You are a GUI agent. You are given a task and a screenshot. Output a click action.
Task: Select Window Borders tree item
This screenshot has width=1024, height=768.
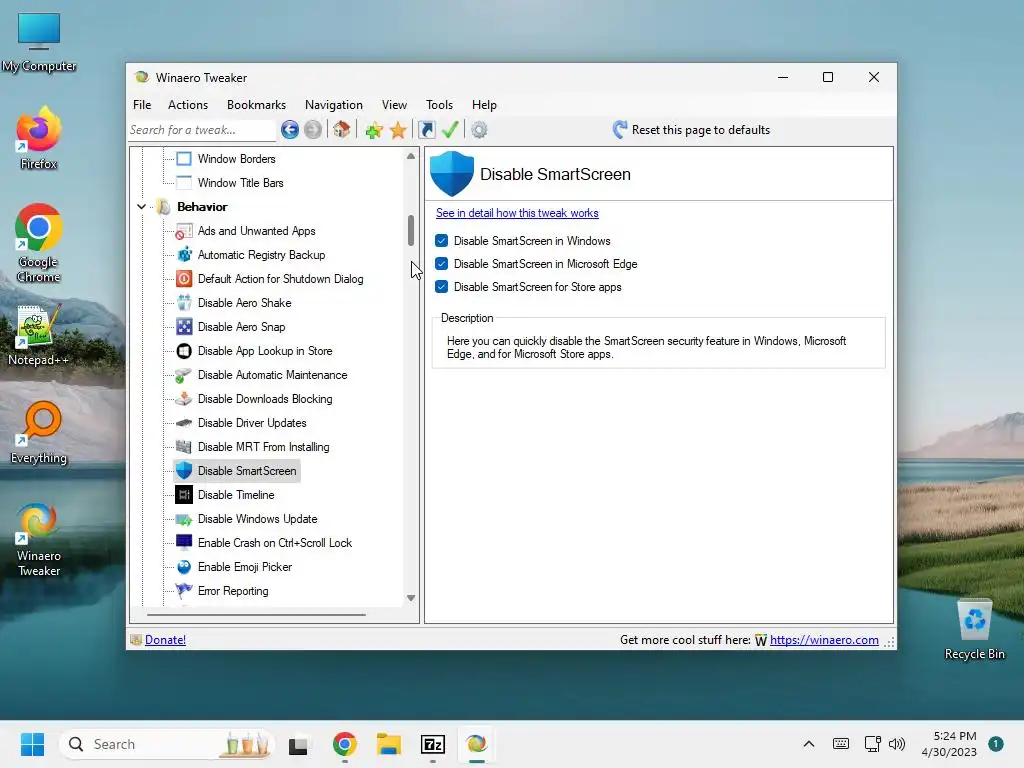(236, 159)
